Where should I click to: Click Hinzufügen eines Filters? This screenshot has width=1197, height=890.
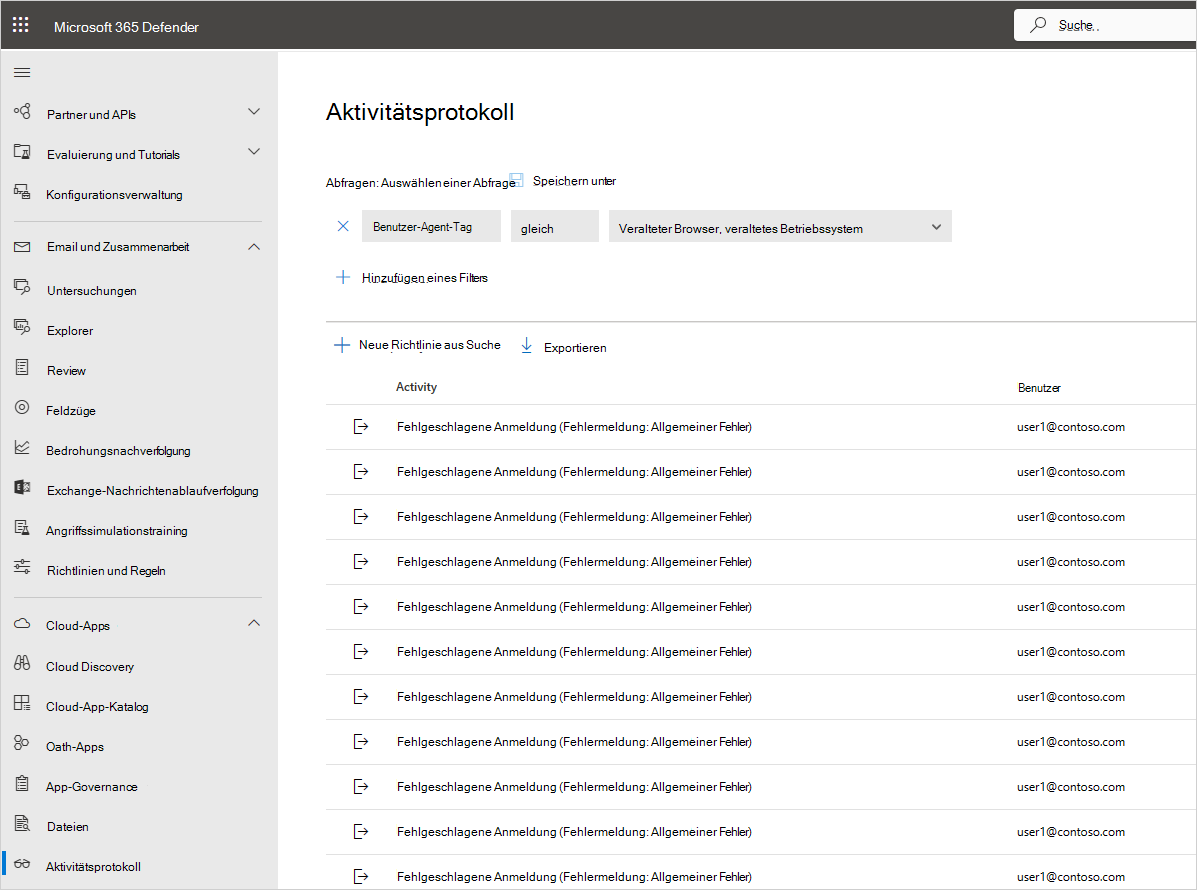point(424,277)
